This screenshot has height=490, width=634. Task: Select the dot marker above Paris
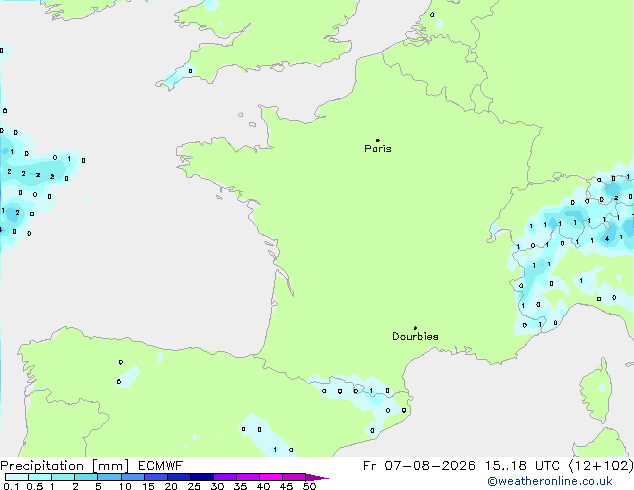(378, 140)
